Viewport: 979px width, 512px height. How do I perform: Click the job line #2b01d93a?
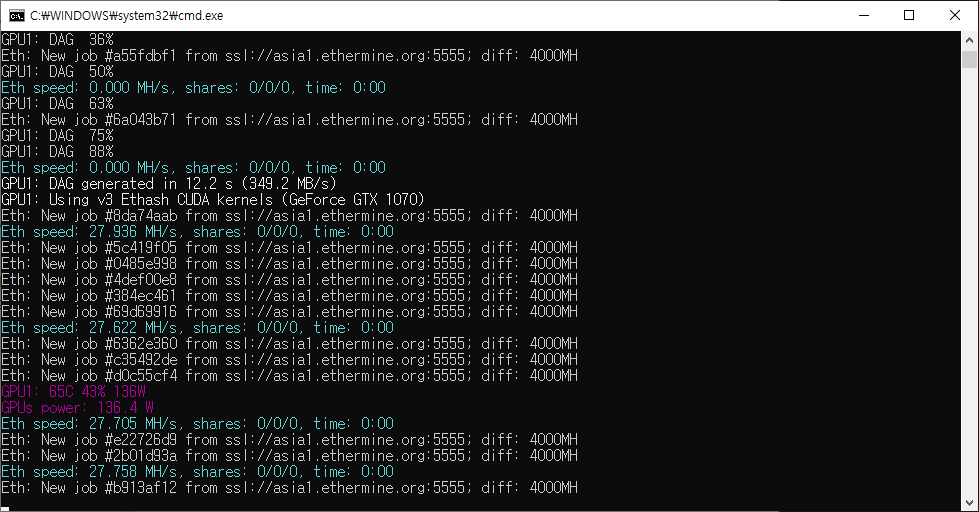point(289,456)
